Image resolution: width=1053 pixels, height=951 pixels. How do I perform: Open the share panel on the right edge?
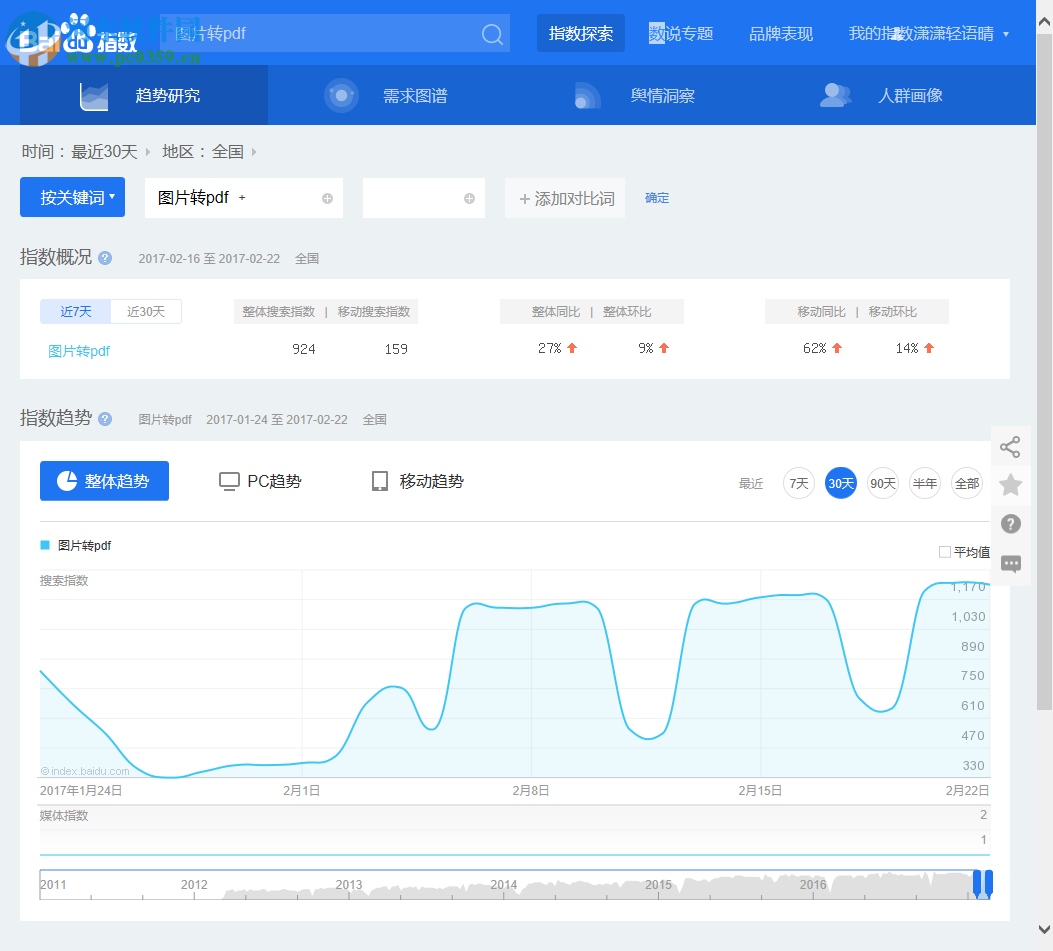click(1010, 446)
